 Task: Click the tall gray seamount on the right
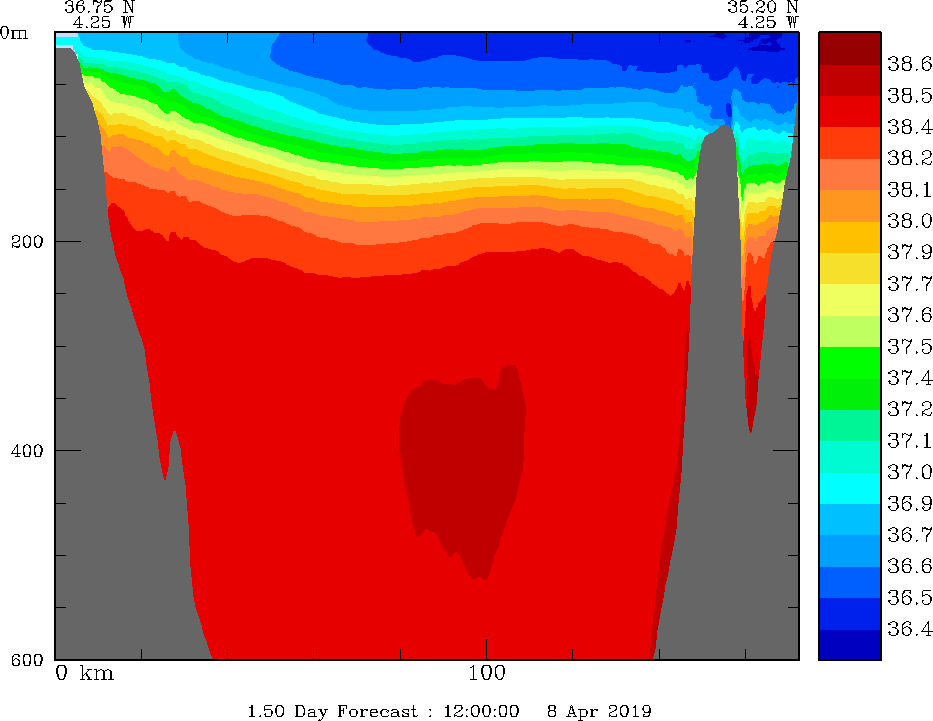pyautogui.click(x=705, y=400)
